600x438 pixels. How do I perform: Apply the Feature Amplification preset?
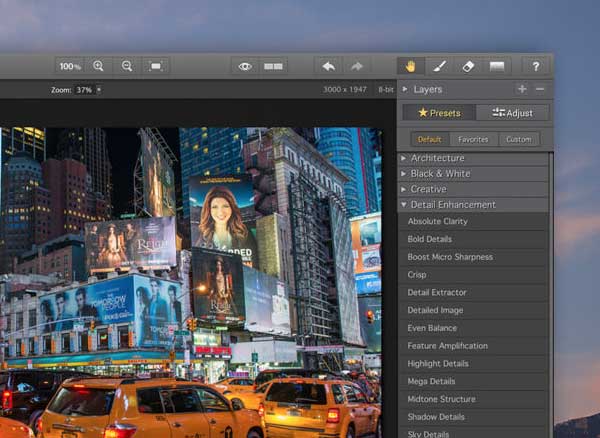(473, 346)
